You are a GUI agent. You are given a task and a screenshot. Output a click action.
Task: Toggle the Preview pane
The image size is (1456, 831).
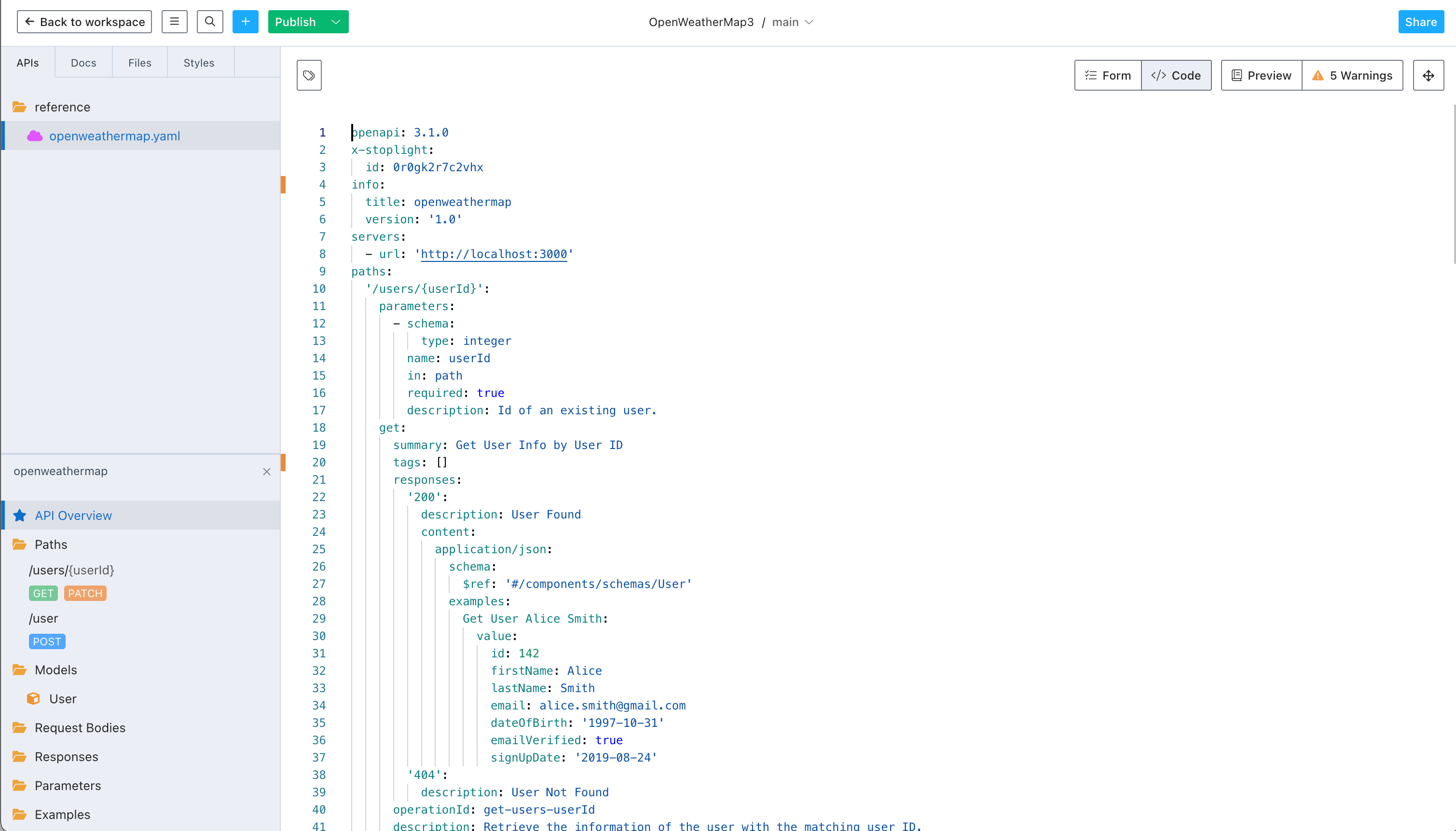tap(1261, 75)
